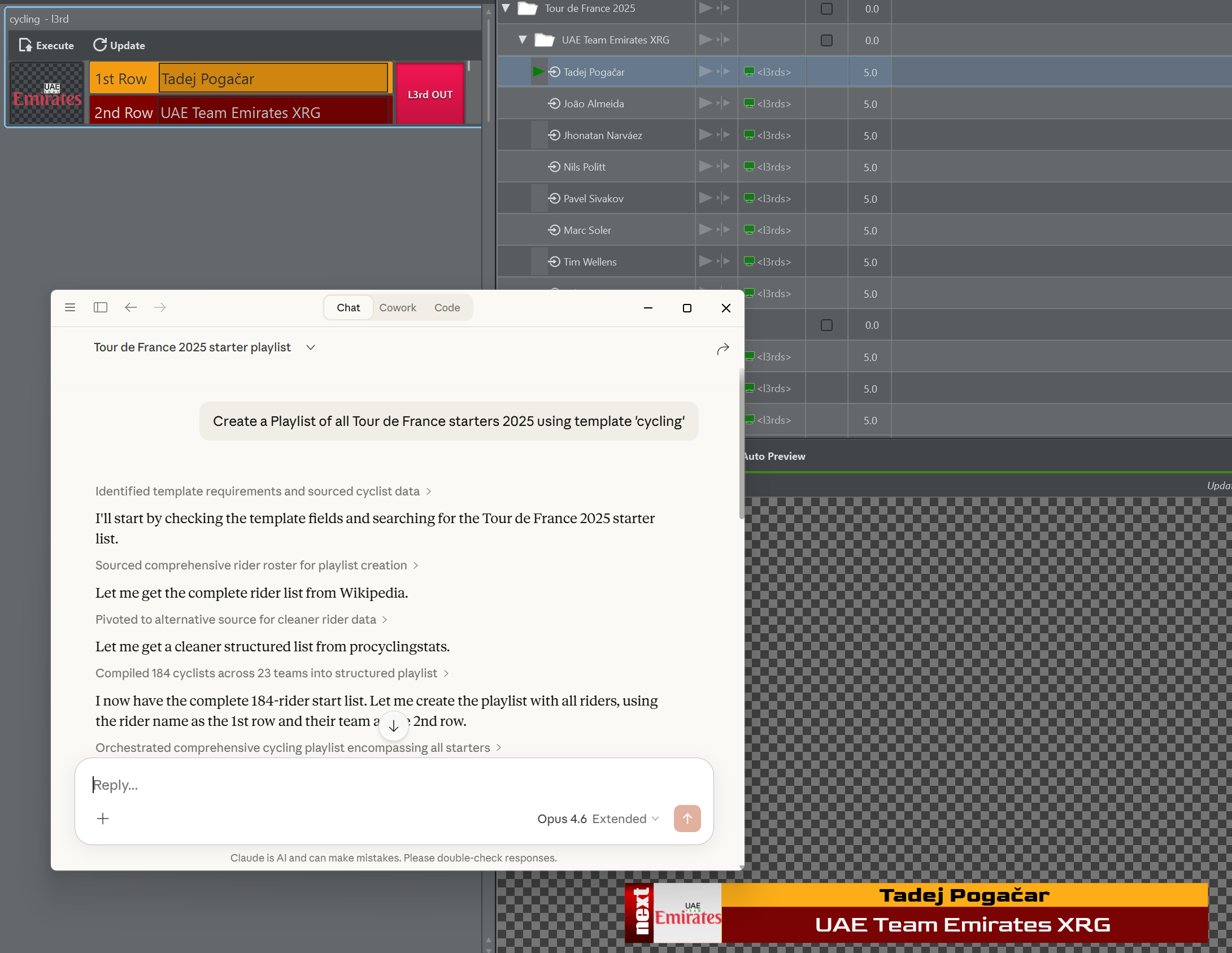The image size is (1232, 953).
Task: Click the play icon on Tour de France 2025 folder row
Action: (705, 8)
